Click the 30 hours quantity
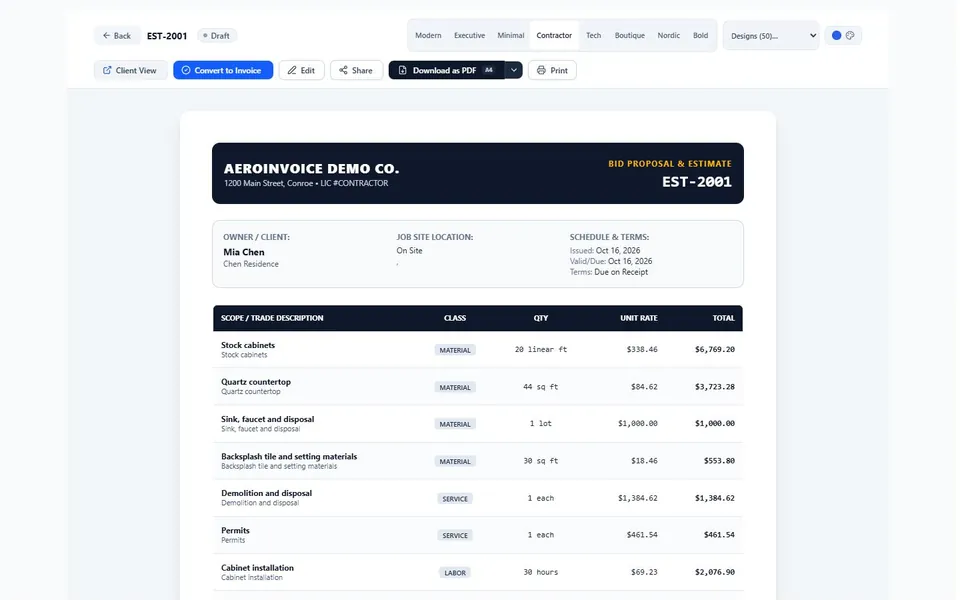960x600 pixels. point(541,572)
